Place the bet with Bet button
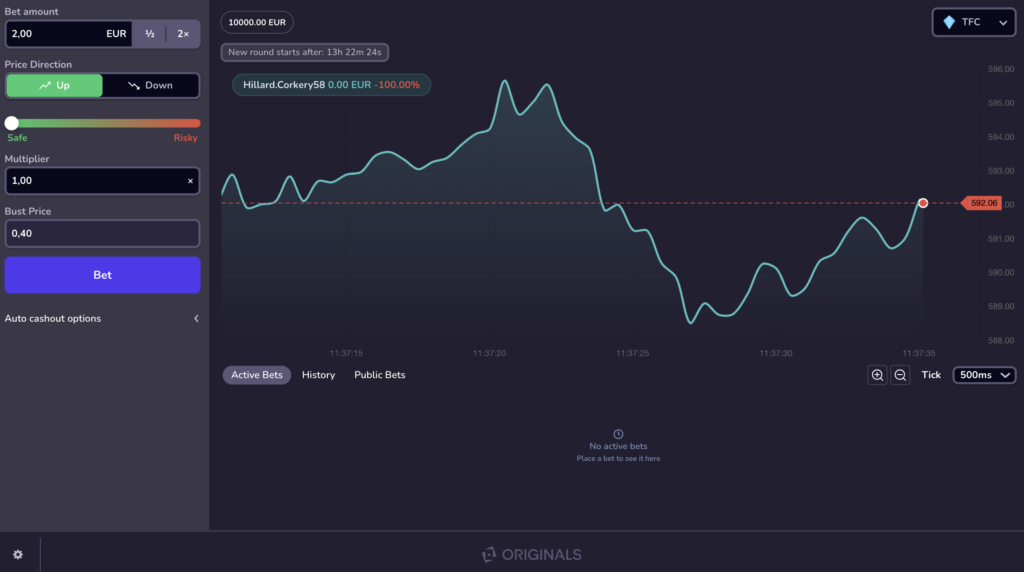 (102, 275)
